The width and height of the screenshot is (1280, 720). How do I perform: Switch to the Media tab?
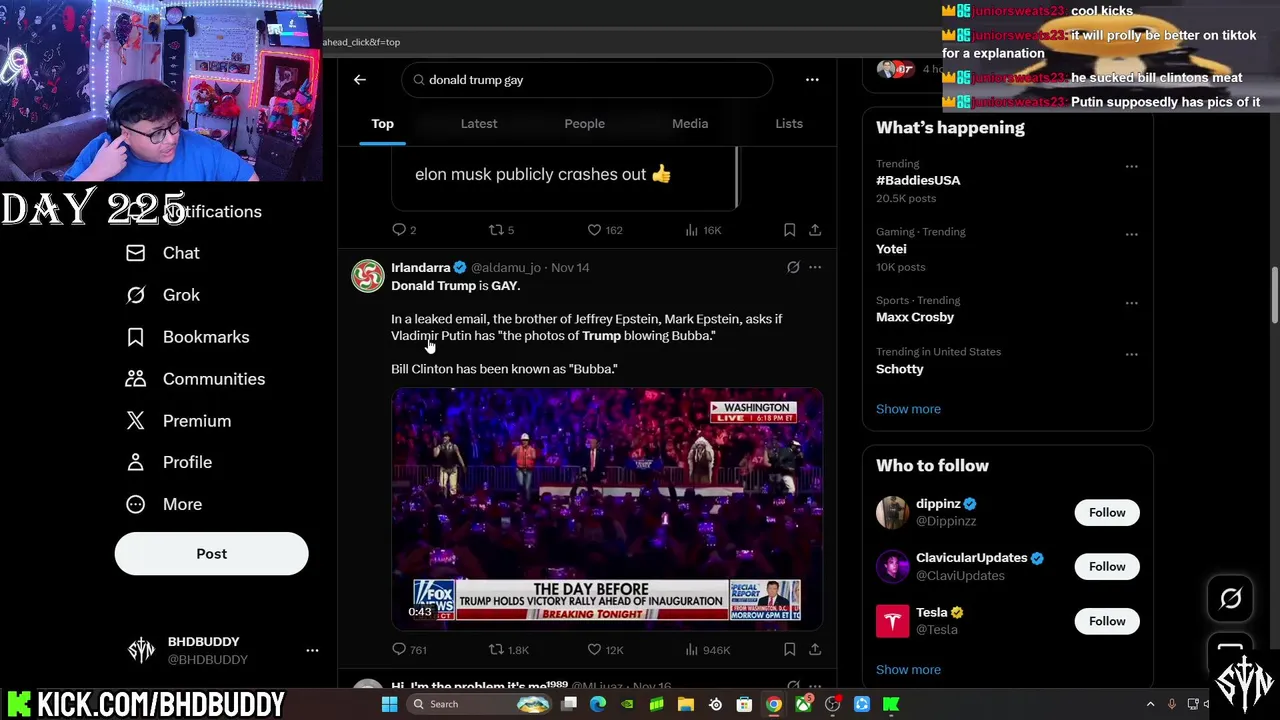[x=690, y=124]
